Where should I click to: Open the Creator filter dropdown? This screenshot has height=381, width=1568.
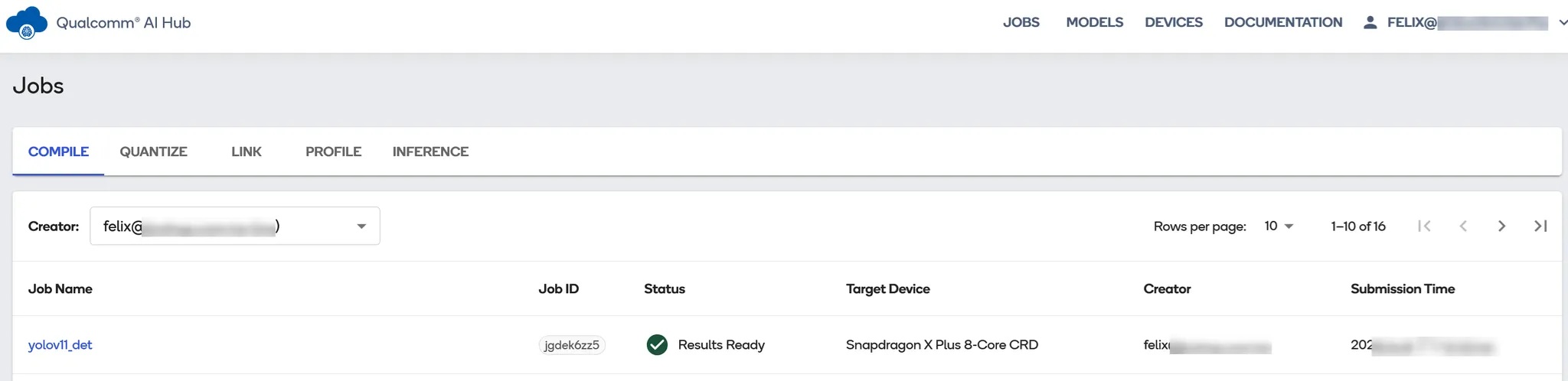point(235,226)
